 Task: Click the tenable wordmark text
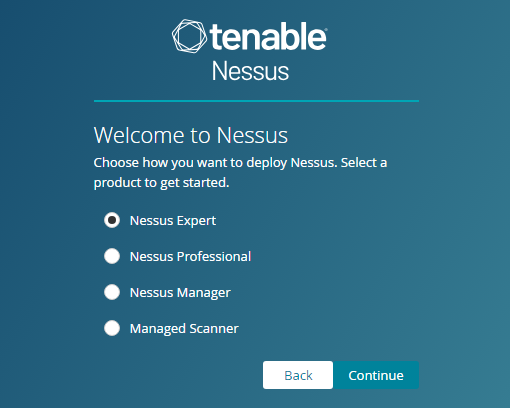click(268, 36)
